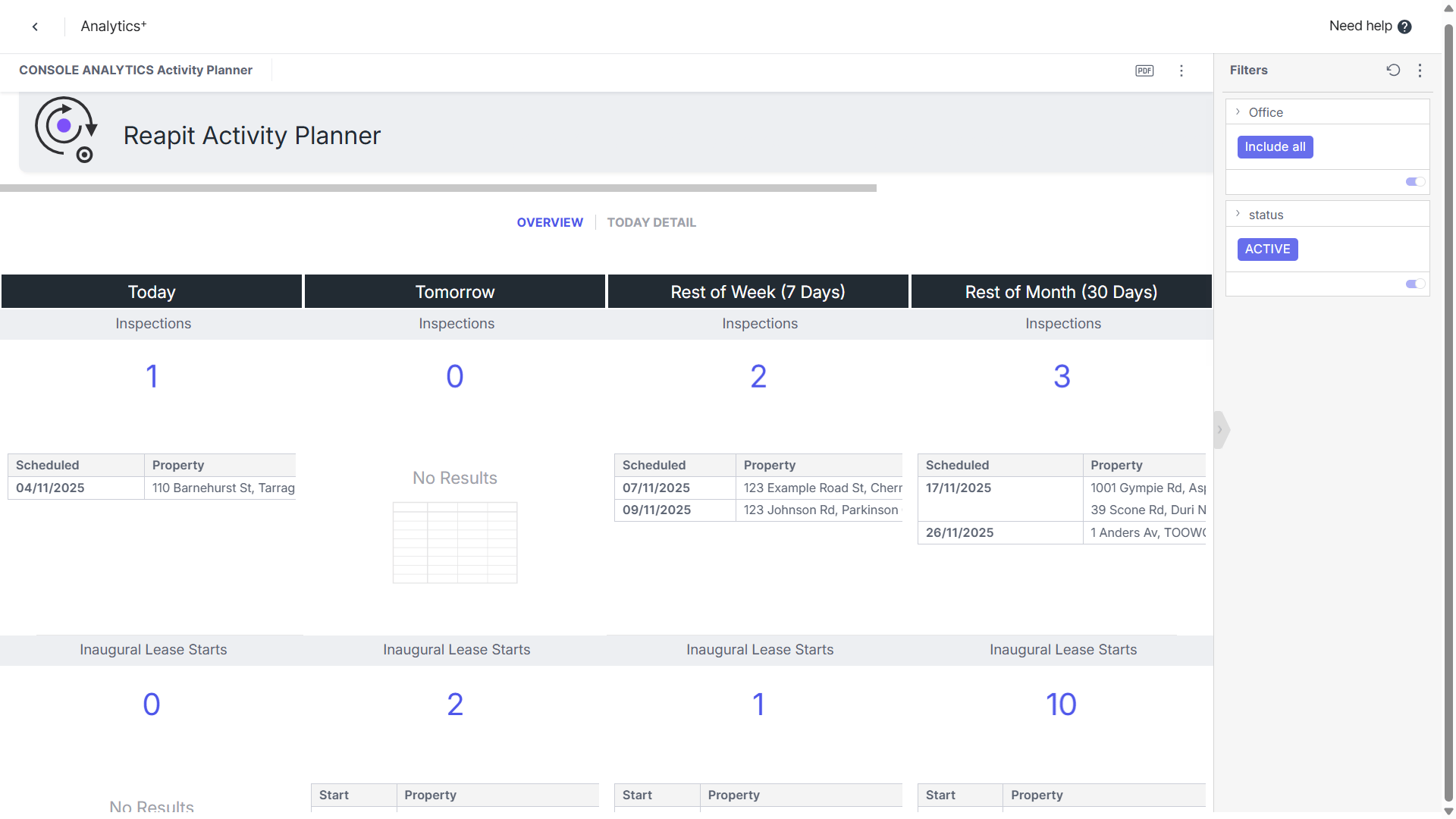
Task: Click the Rest of Month inspections count 3
Action: pyautogui.click(x=1062, y=377)
